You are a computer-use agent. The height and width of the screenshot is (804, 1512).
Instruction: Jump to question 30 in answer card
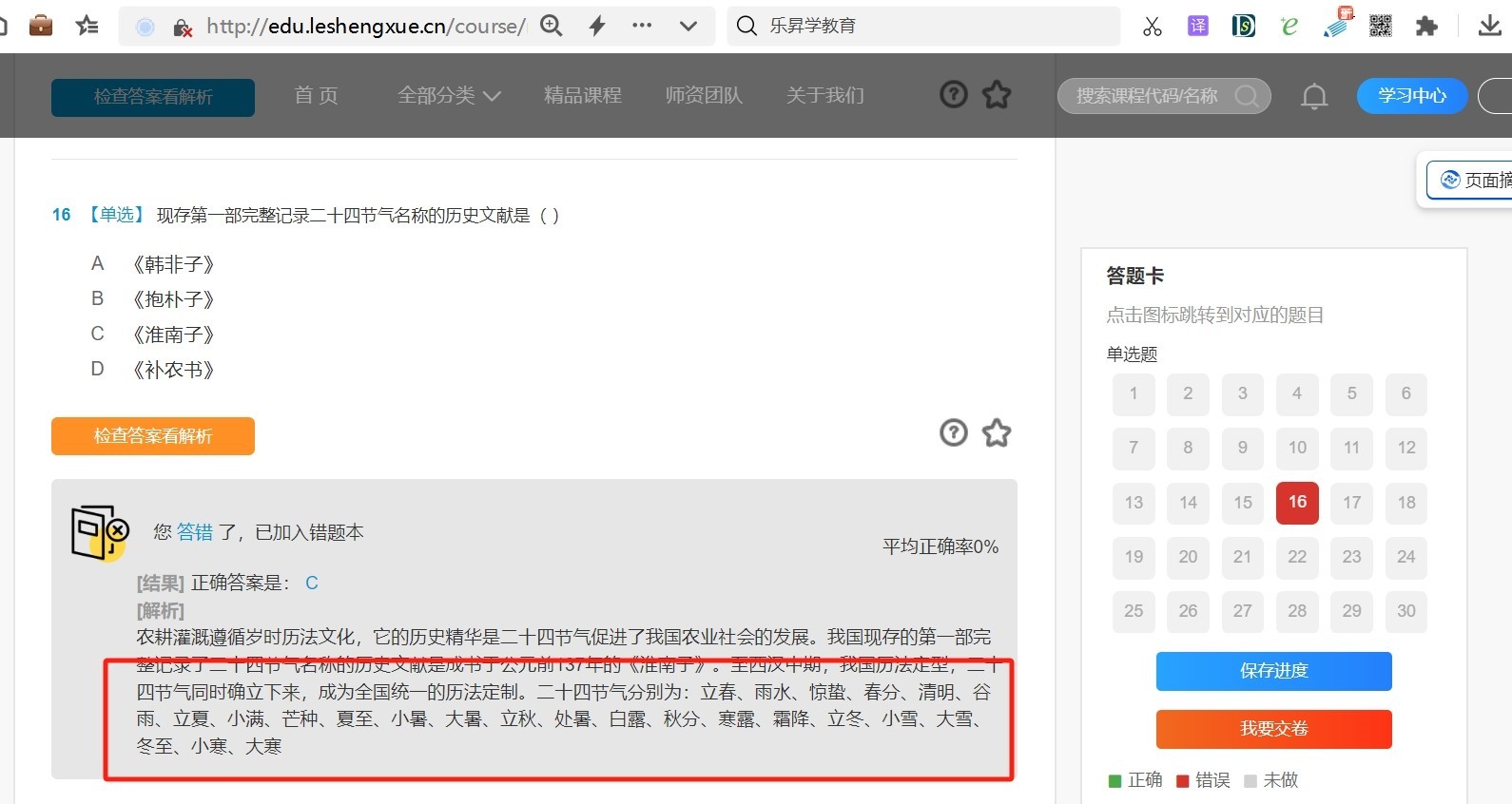tap(1405, 611)
